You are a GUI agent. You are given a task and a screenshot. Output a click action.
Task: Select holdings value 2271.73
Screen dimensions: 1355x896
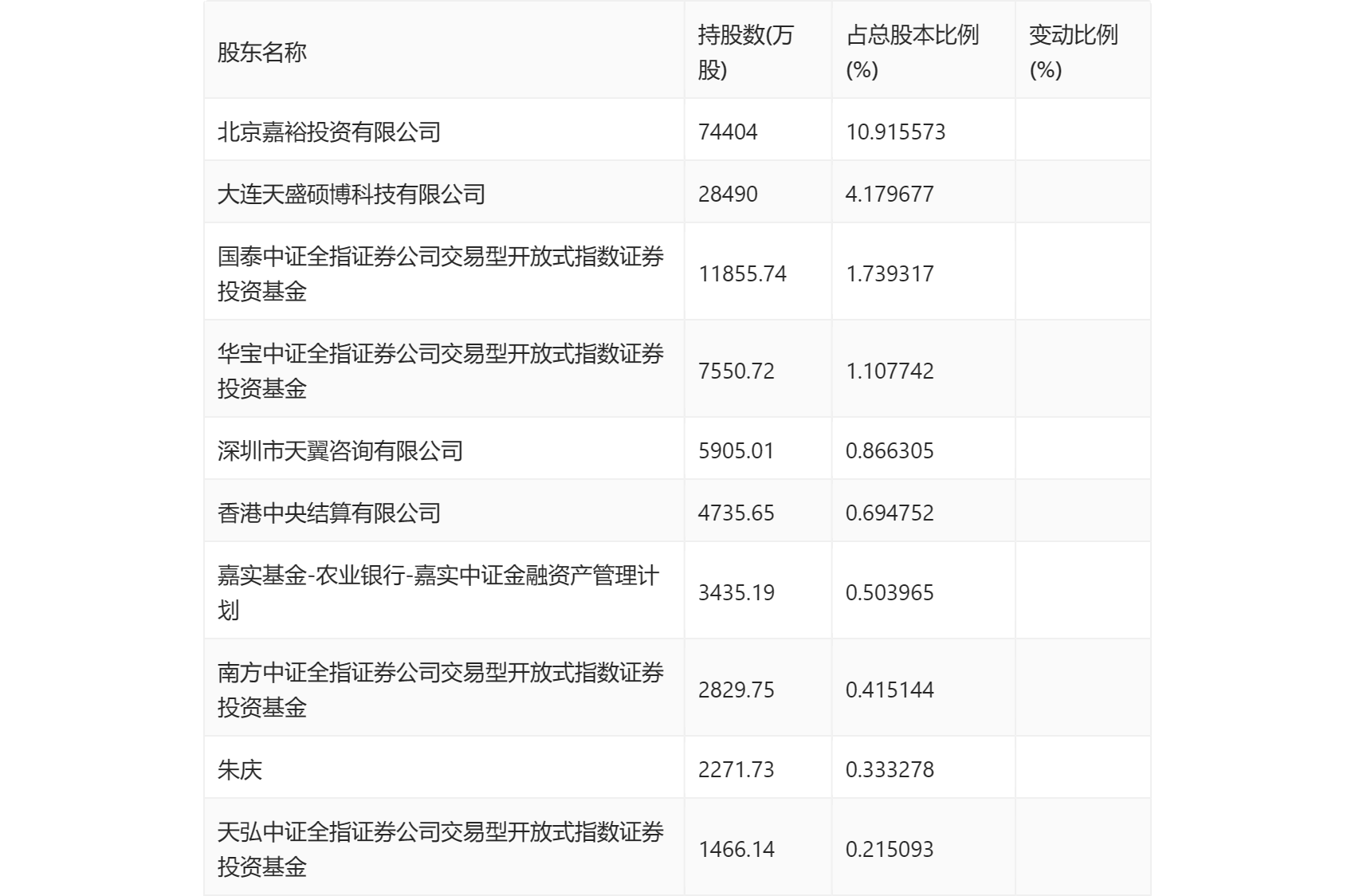pyautogui.click(x=736, y=769)
